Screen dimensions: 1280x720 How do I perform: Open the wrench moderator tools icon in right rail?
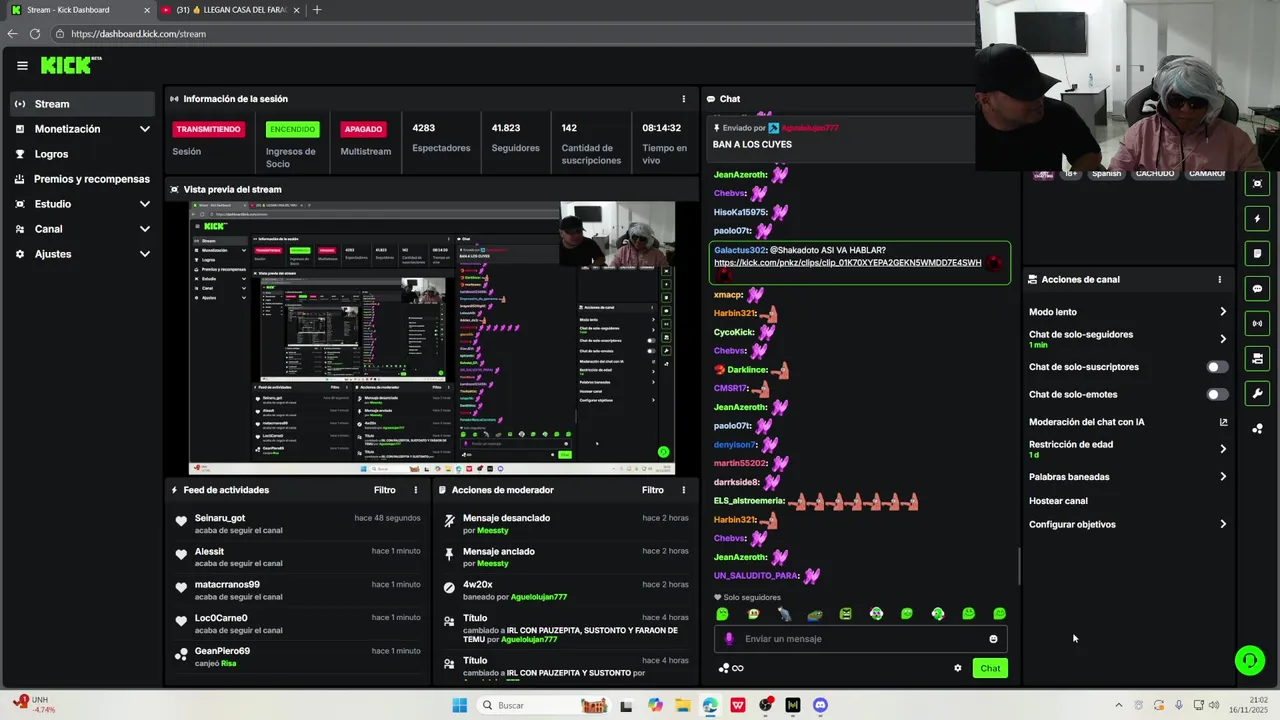(x=1258, y=394)
